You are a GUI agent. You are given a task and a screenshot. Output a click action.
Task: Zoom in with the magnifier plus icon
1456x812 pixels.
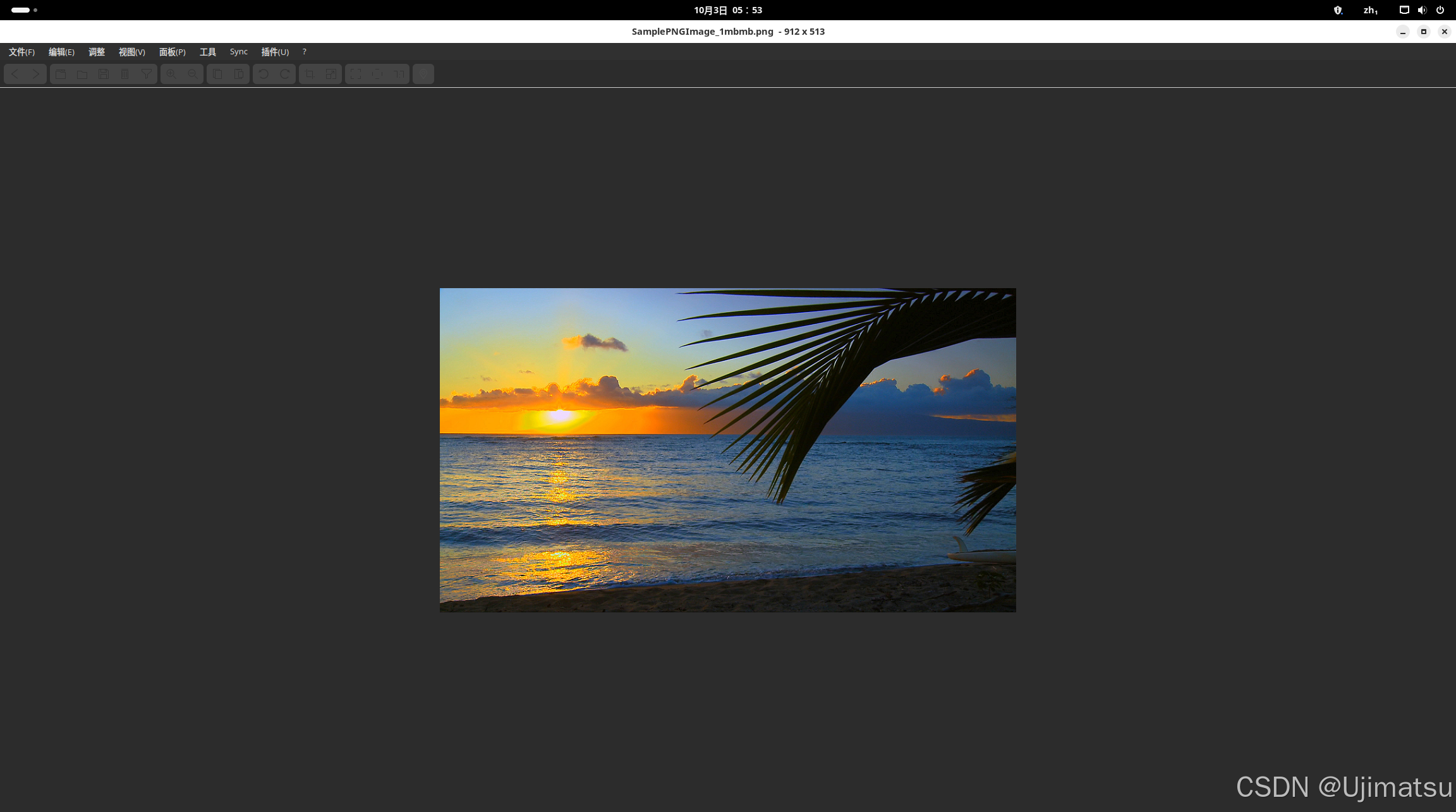(x=171, y=74)
